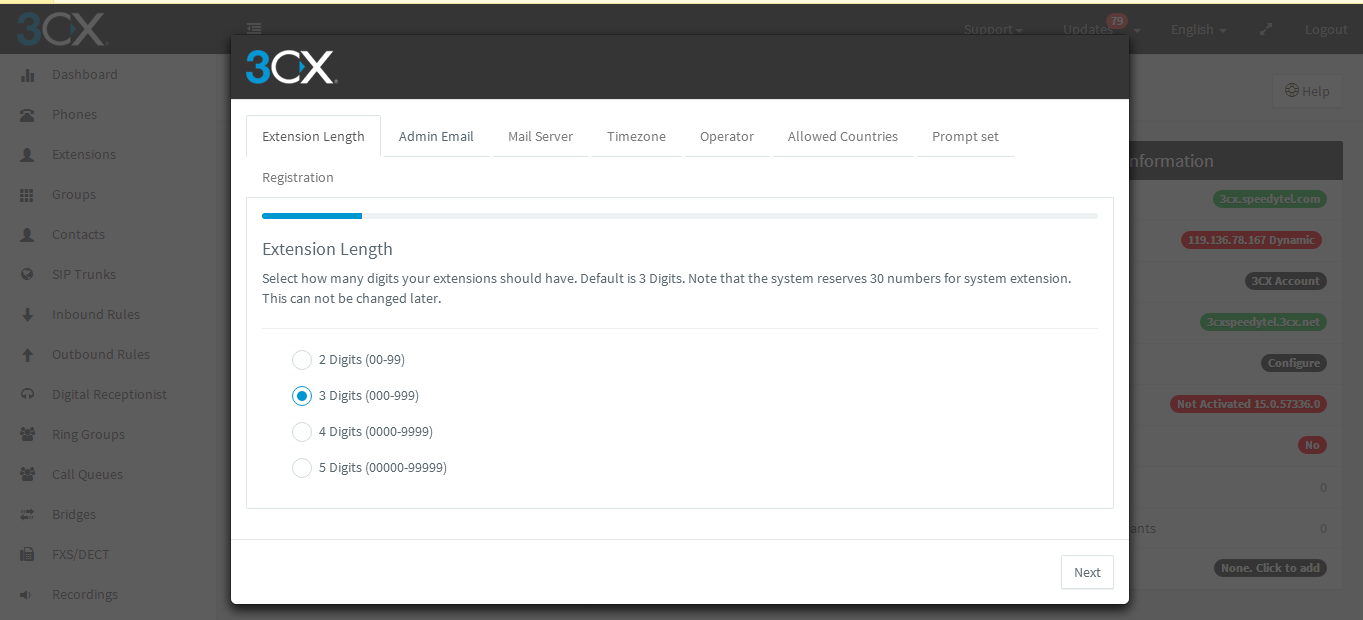This screenshot has height=620, width=1363.
Task: Click the Configure badge
Action: point(1294,363)
